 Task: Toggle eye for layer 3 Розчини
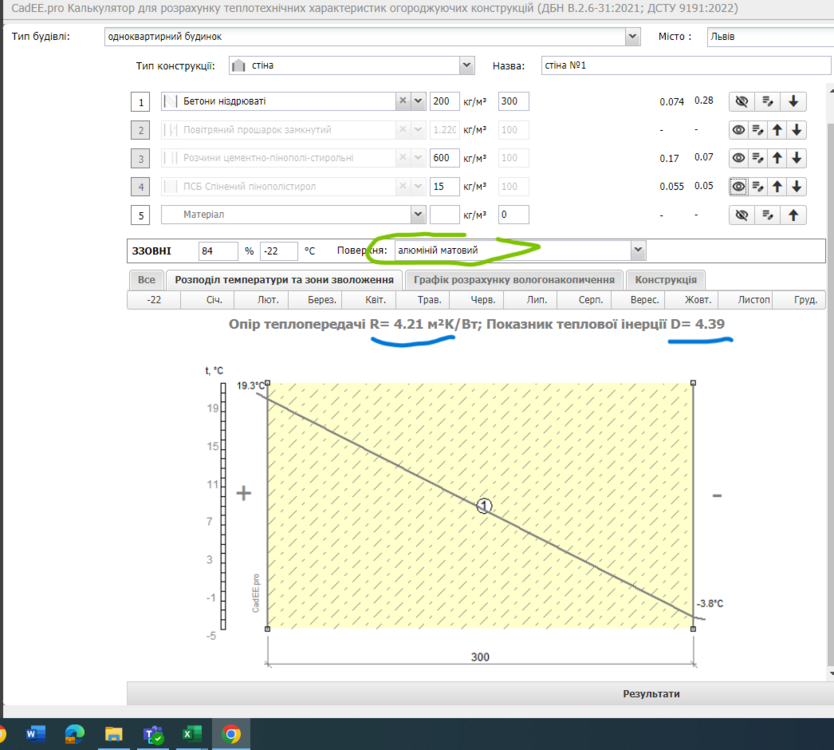[738, 158]
